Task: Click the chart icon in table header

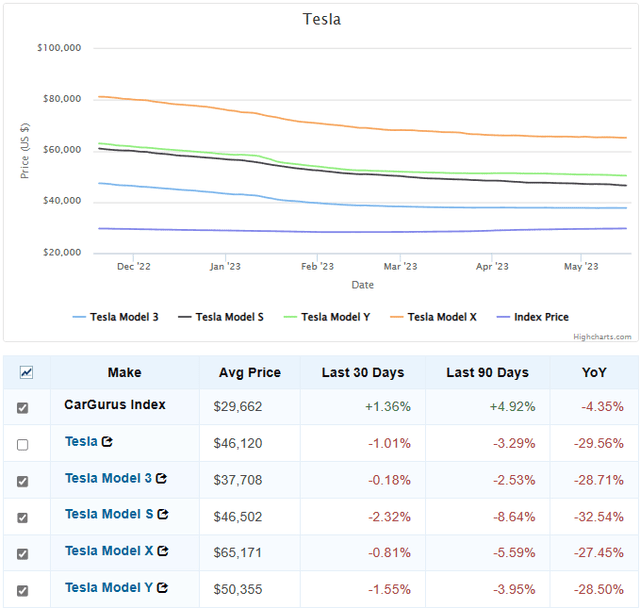Action: [25, 372]
